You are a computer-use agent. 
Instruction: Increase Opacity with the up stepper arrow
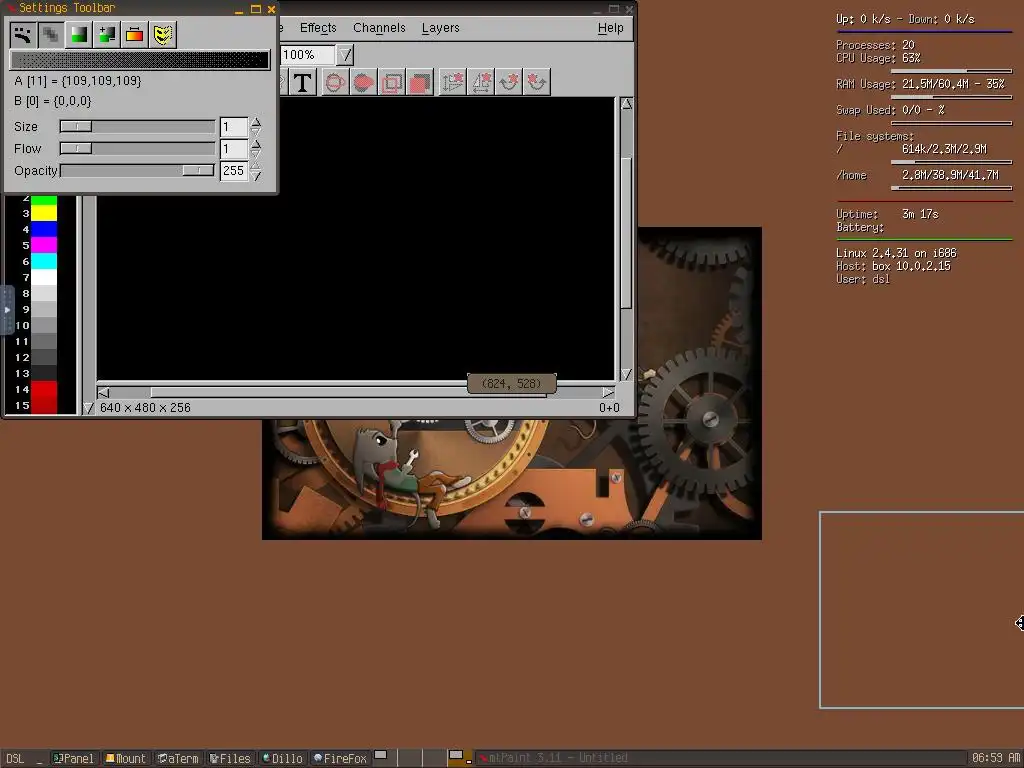point(256,166)
